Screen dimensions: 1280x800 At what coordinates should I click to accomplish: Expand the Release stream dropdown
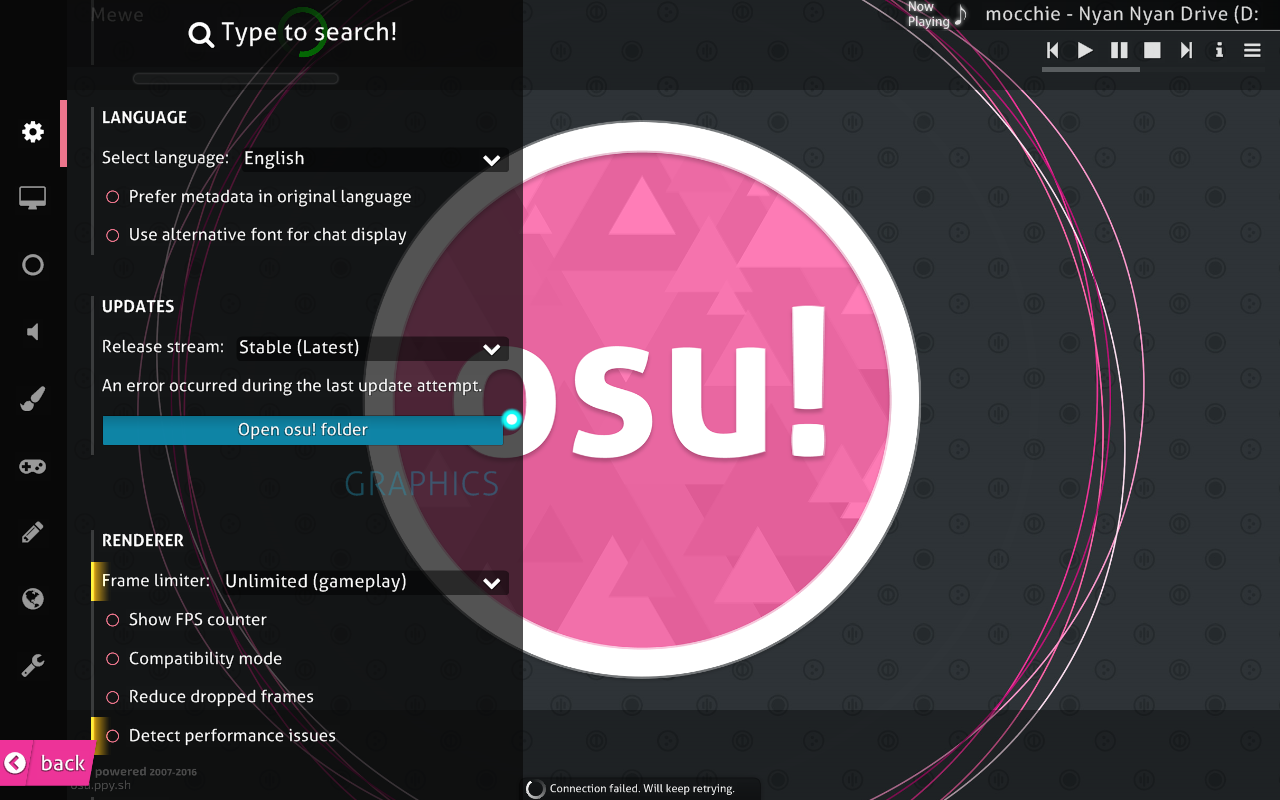(x=372, y=348)
